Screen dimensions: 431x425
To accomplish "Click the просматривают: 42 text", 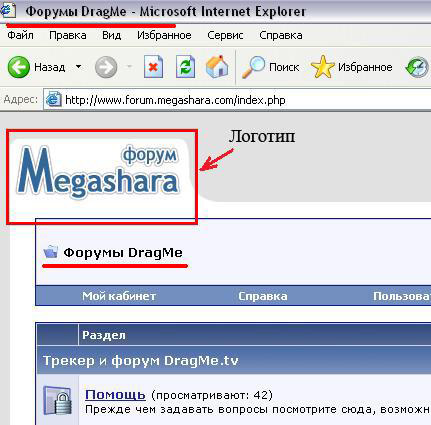I will click(x=212, y=395).
